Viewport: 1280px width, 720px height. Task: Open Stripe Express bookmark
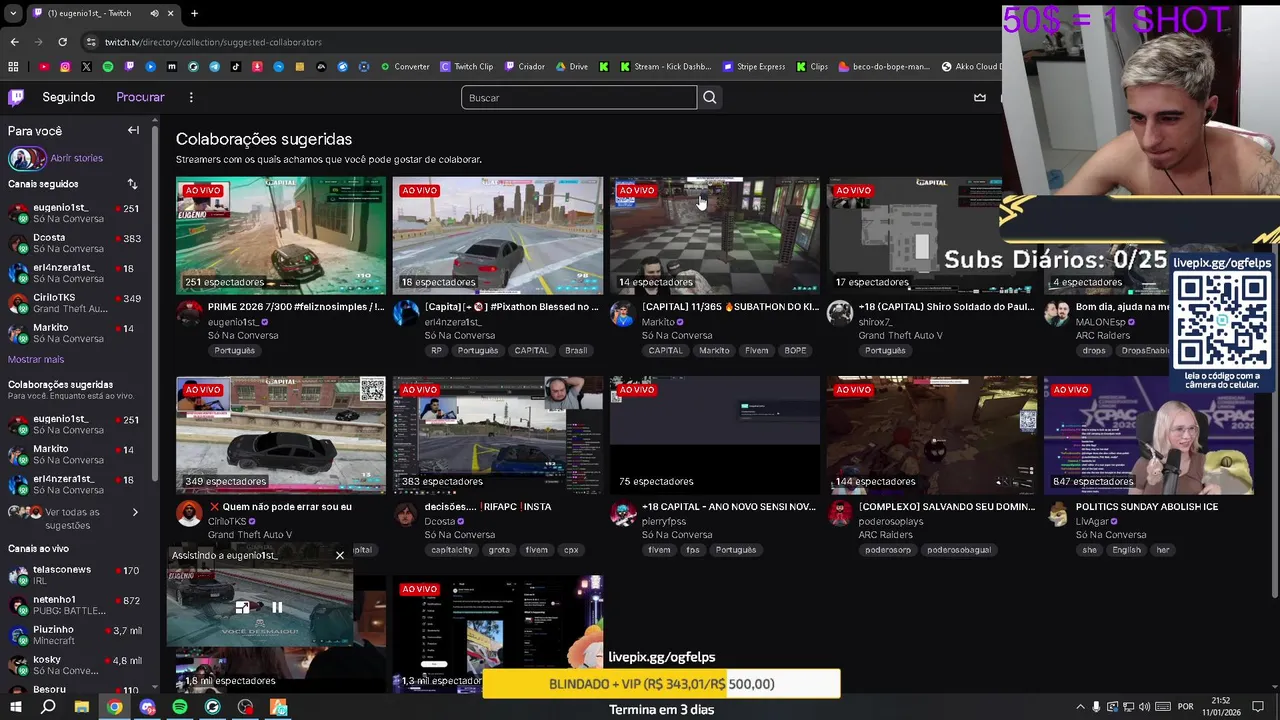click(x=754, y=67)
